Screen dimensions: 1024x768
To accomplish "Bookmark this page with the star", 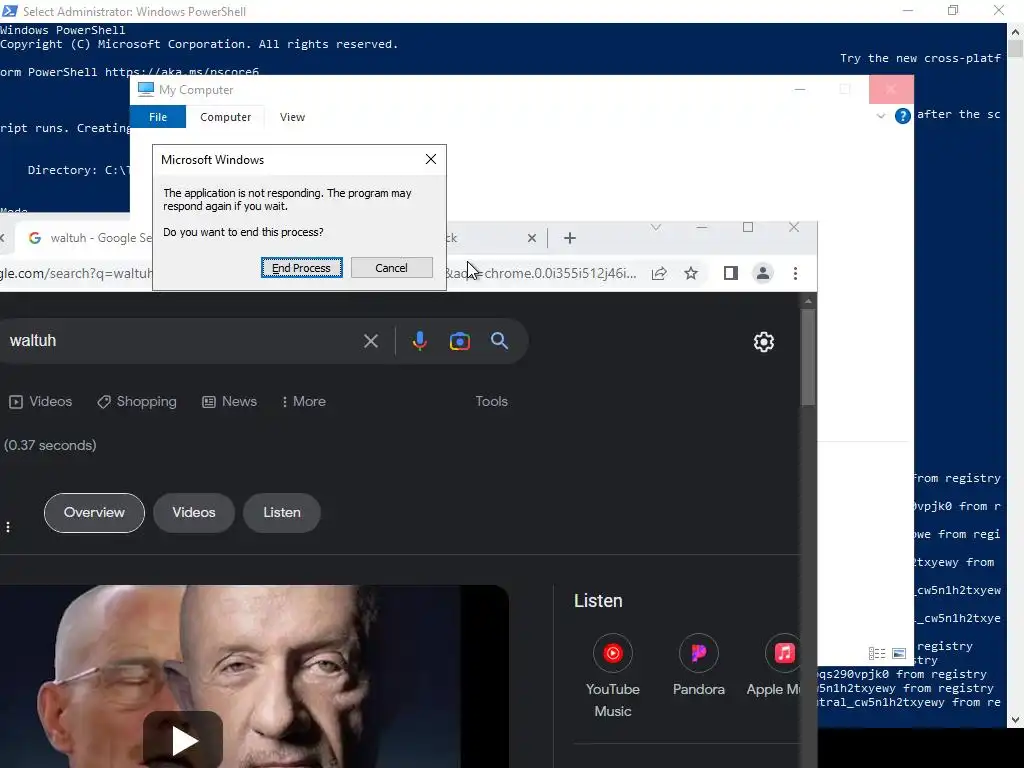I will pos(691,274).
